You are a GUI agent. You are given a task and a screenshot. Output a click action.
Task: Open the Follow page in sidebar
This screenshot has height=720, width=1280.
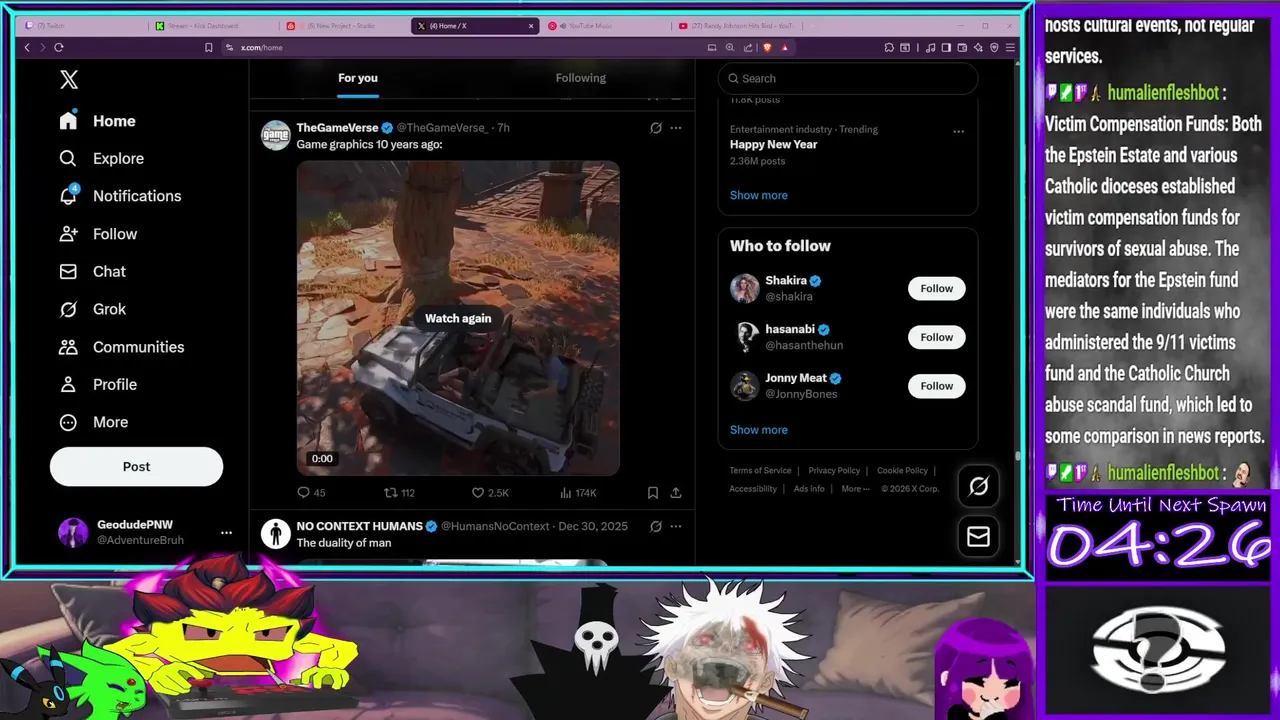[97, 234]
